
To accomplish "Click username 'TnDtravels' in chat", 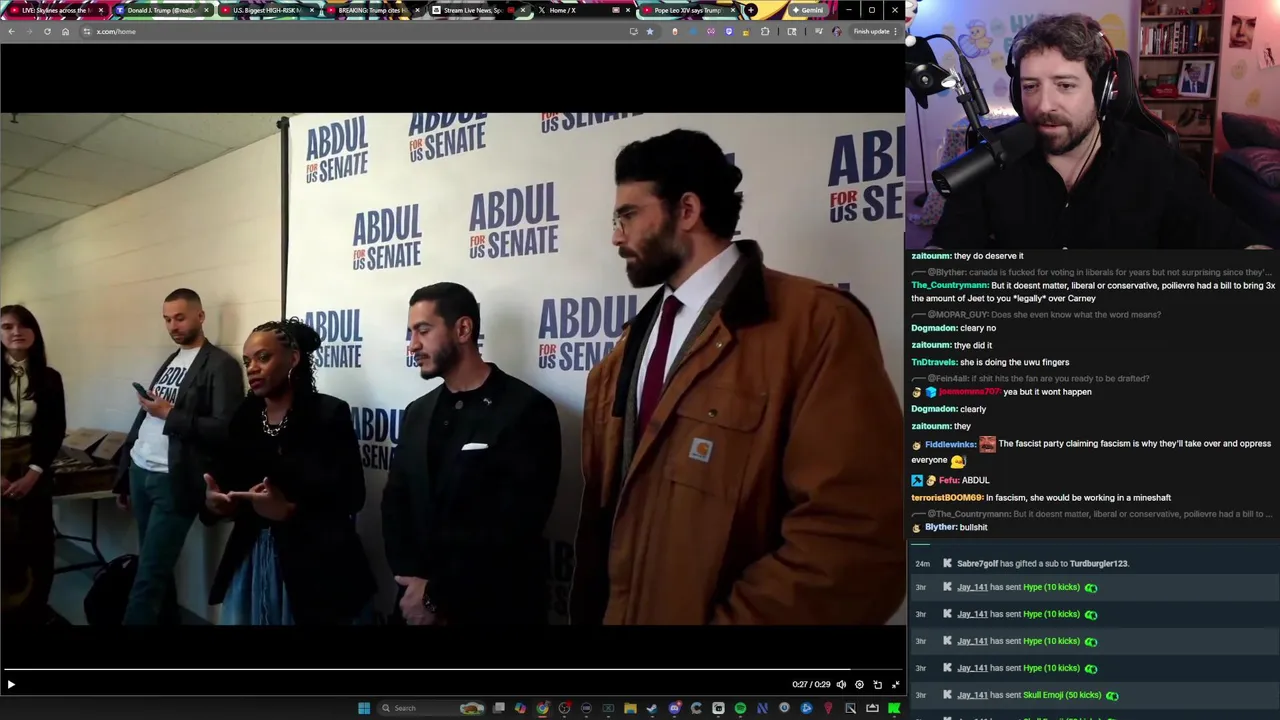I will click(x=934, y=362).
